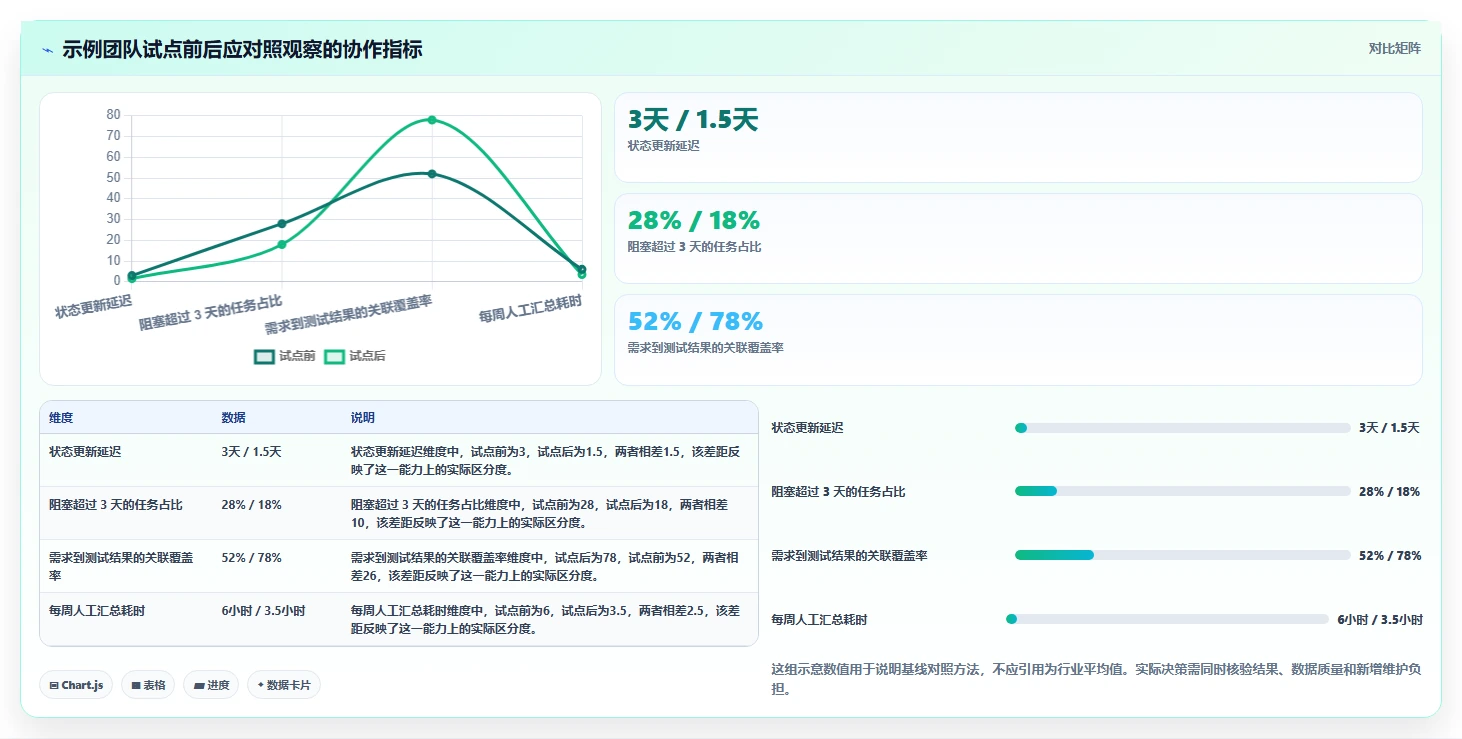
Task: Click the footnote beginning 这组示意数值
Action: point(1096,679)
